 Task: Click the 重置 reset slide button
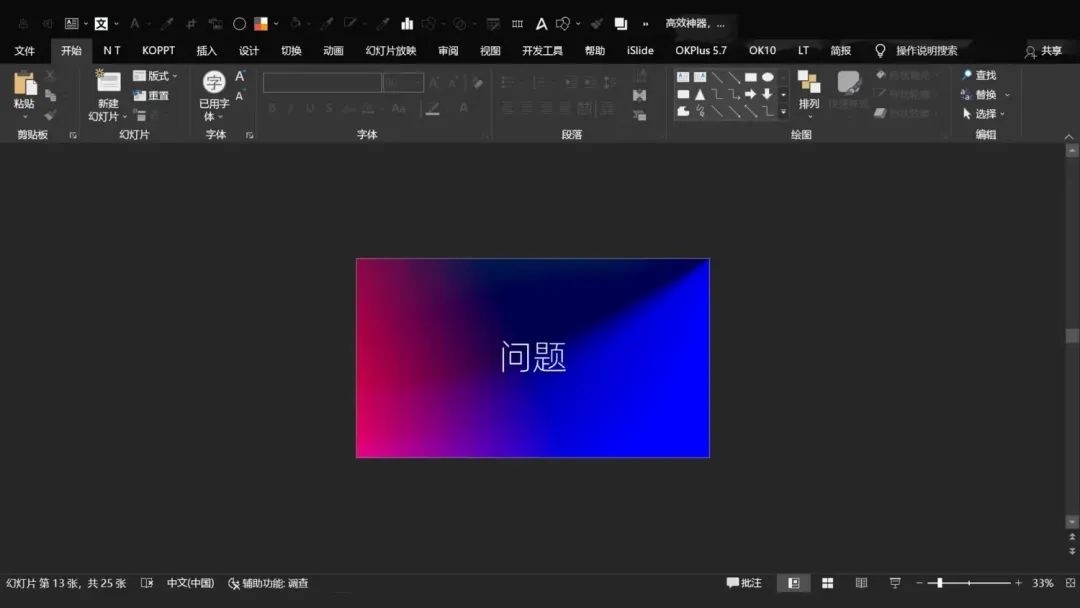click(x=151, y=95)
